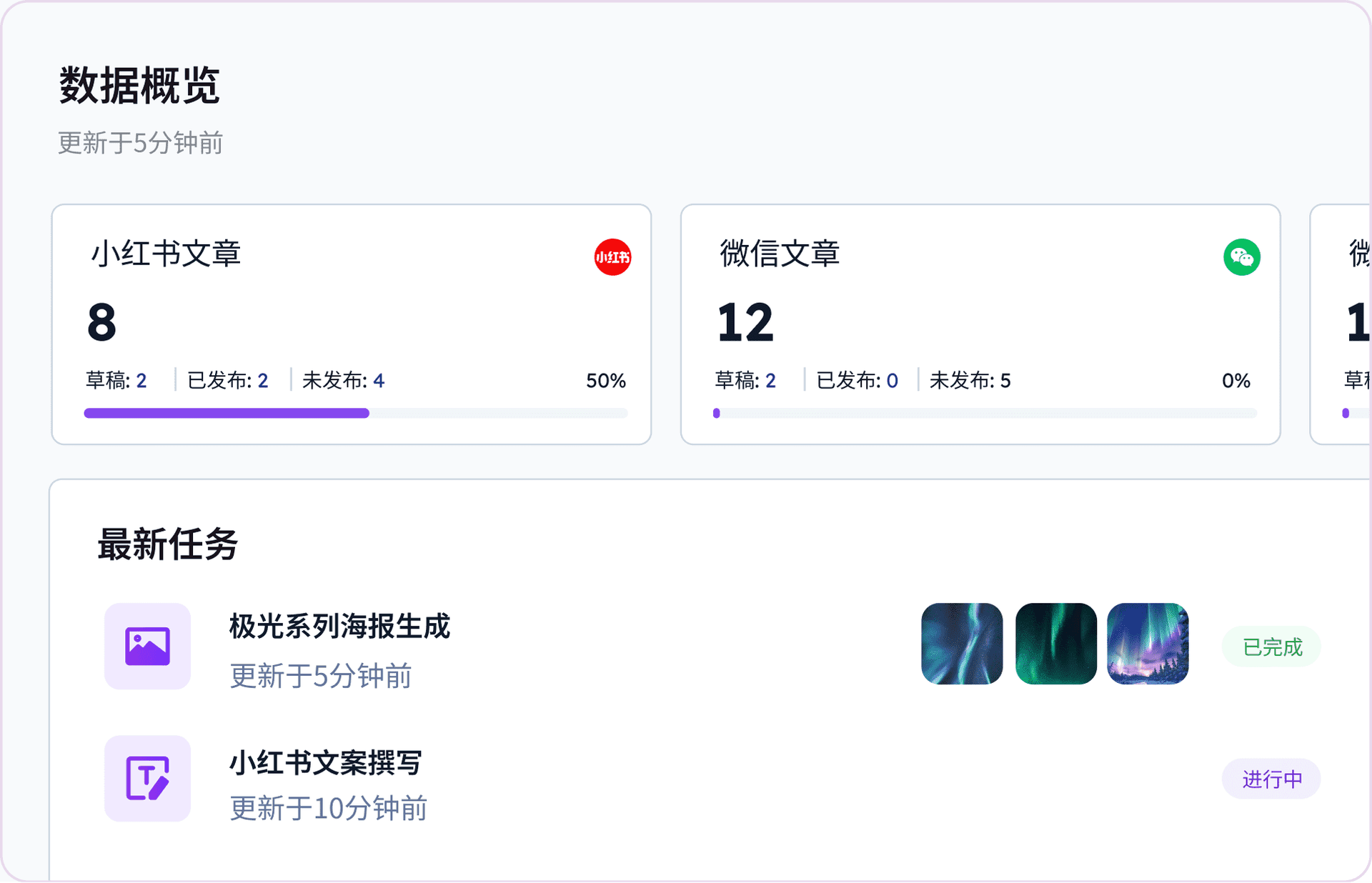The height and width of the screenshot is (883, 1372).
Task: Open the 极光系列海报生成 task entry
Action: (x=340, y=628)
